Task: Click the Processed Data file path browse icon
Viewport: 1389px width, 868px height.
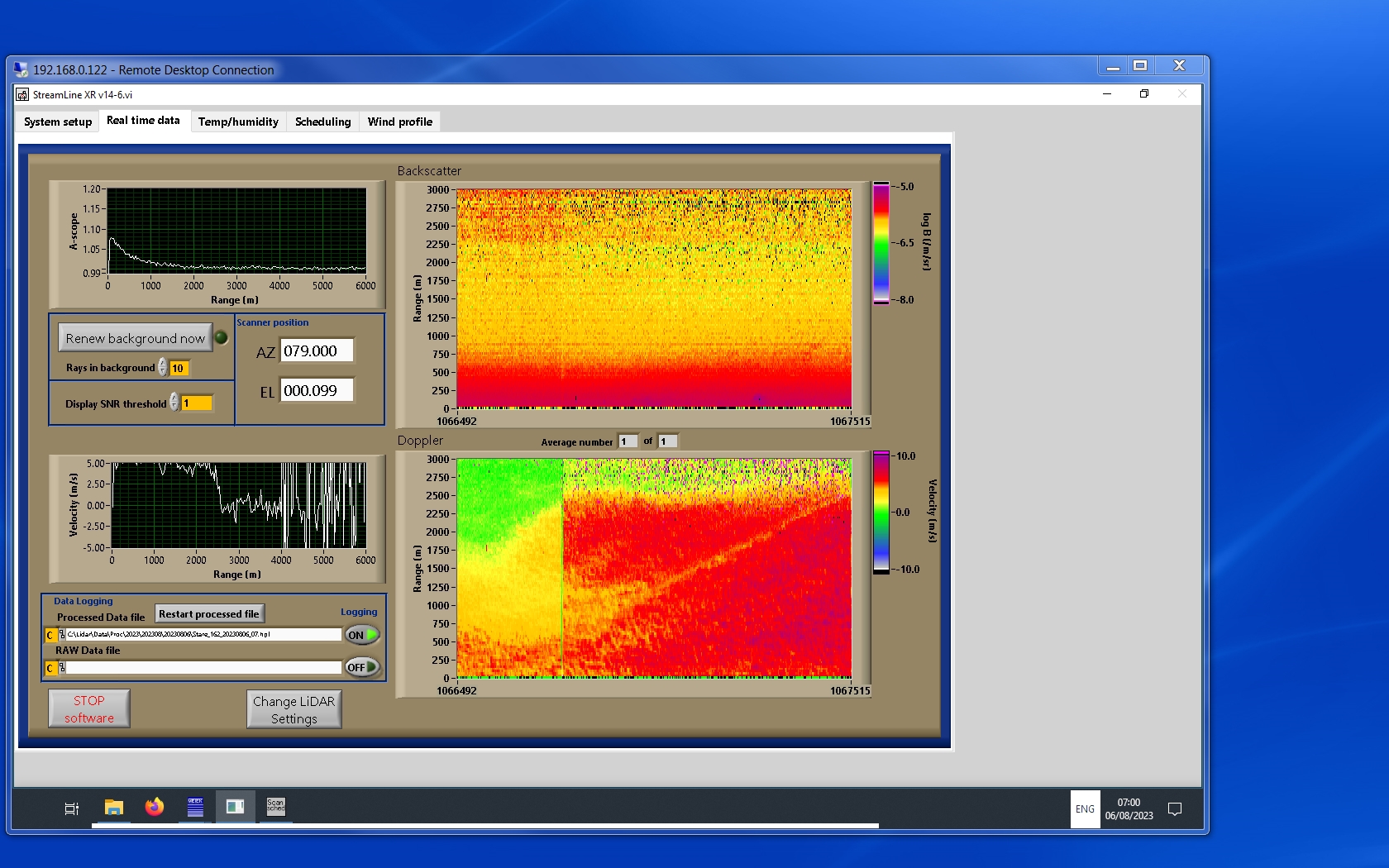Action: click(x=62, y=635)
